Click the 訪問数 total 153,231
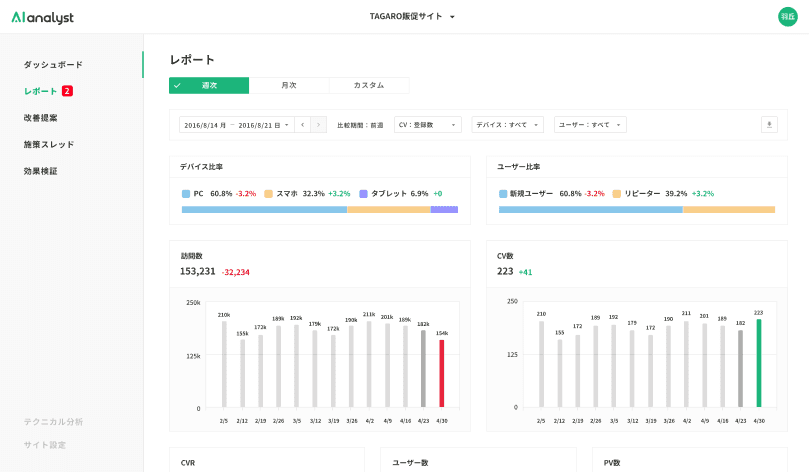The height and width of the screenshot is (472, 809). point(198,271)
